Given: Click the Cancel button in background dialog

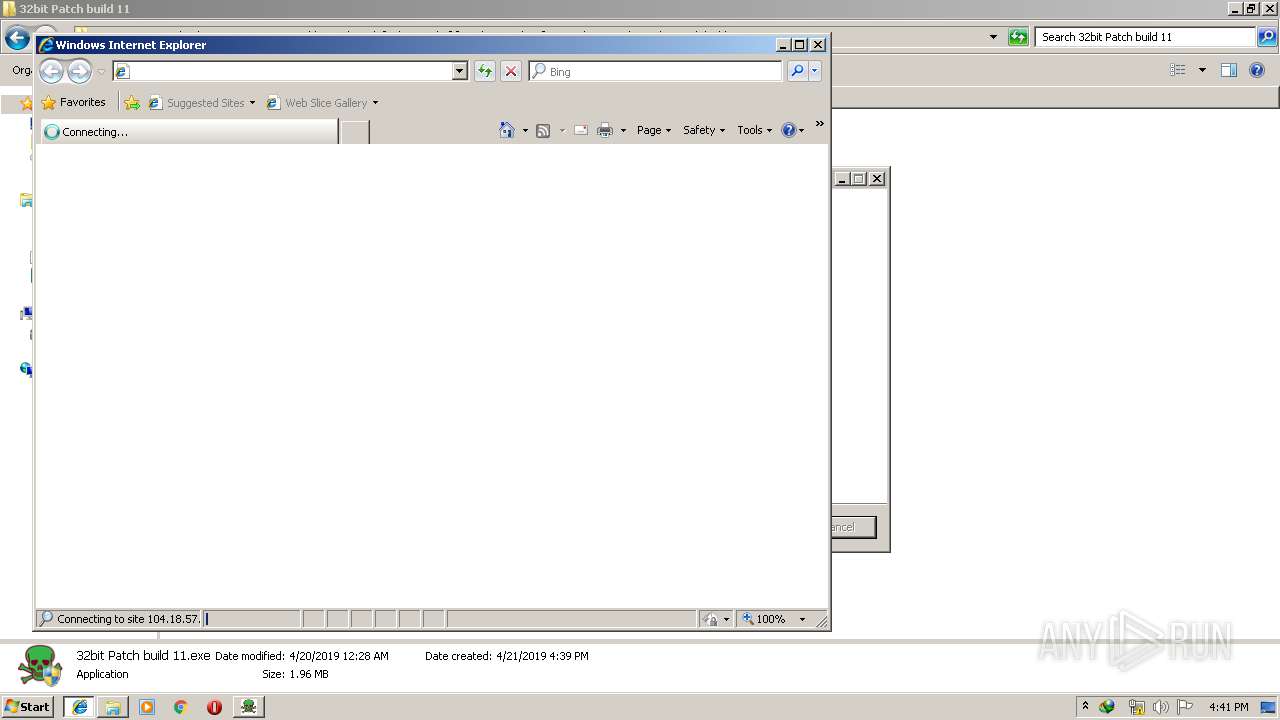Looking at the screenshot, I should tap(852, 527).
